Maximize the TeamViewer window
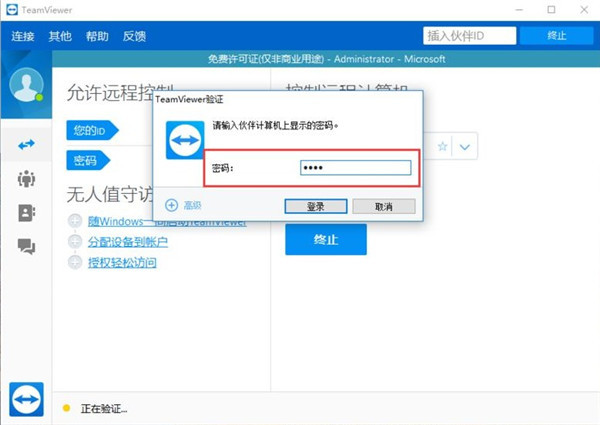The height and width of the screenshot is (425, 600). point(551,10)
